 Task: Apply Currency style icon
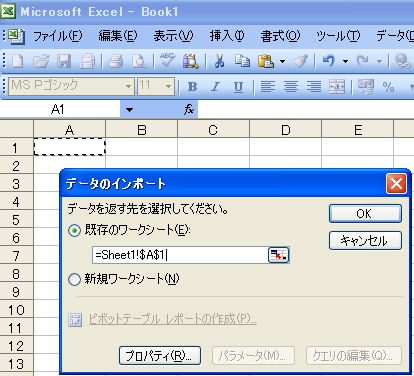[366, 87]
